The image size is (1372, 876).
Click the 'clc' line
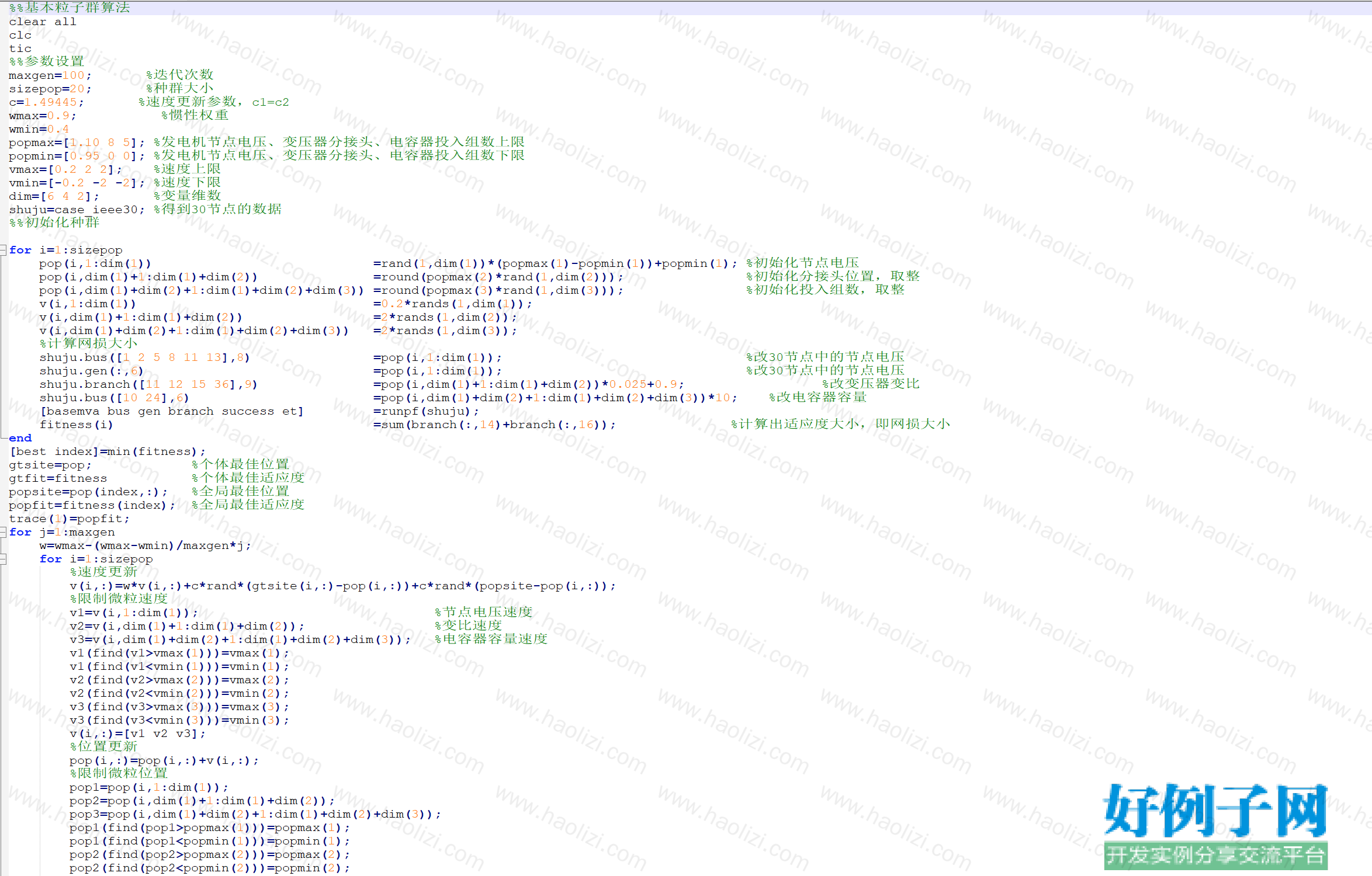(20, 35)
